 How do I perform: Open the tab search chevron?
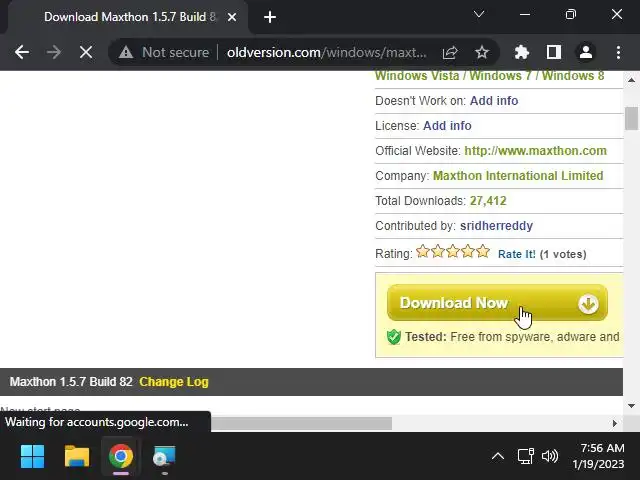pyautogui.click(x=479, y=15)
